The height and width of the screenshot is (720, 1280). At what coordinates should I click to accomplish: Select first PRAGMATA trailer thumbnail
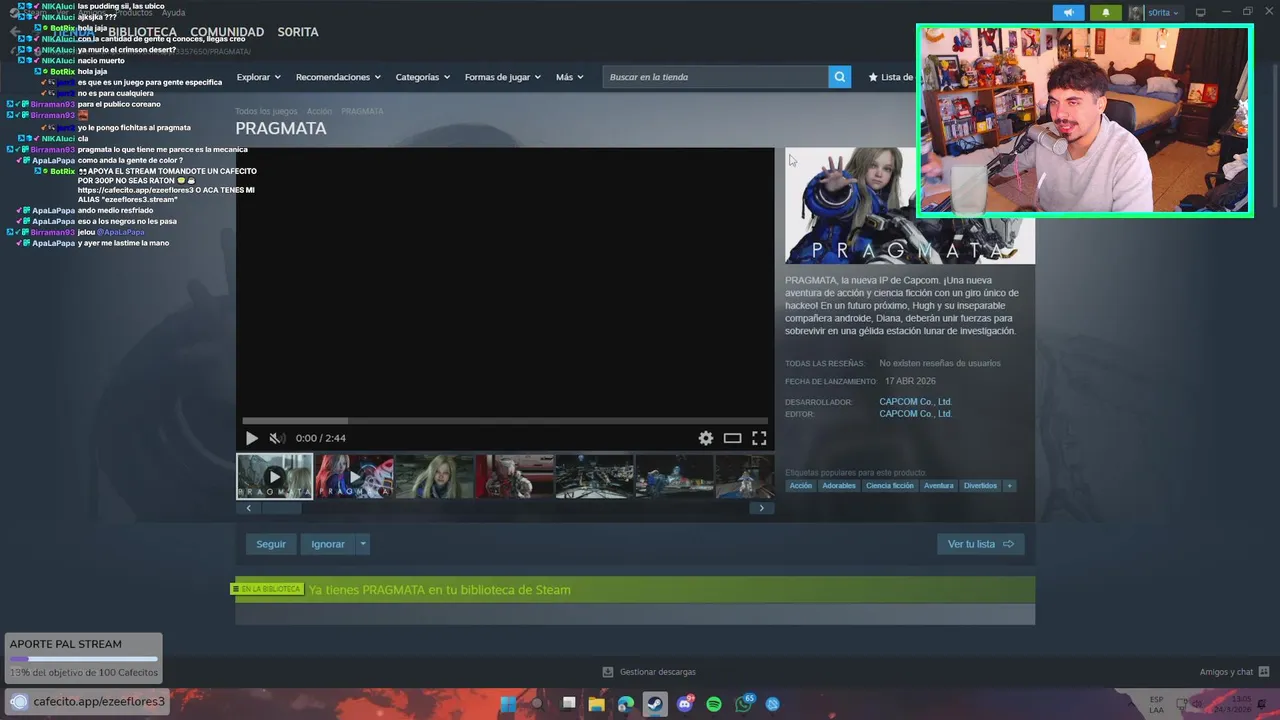[274, 476]
